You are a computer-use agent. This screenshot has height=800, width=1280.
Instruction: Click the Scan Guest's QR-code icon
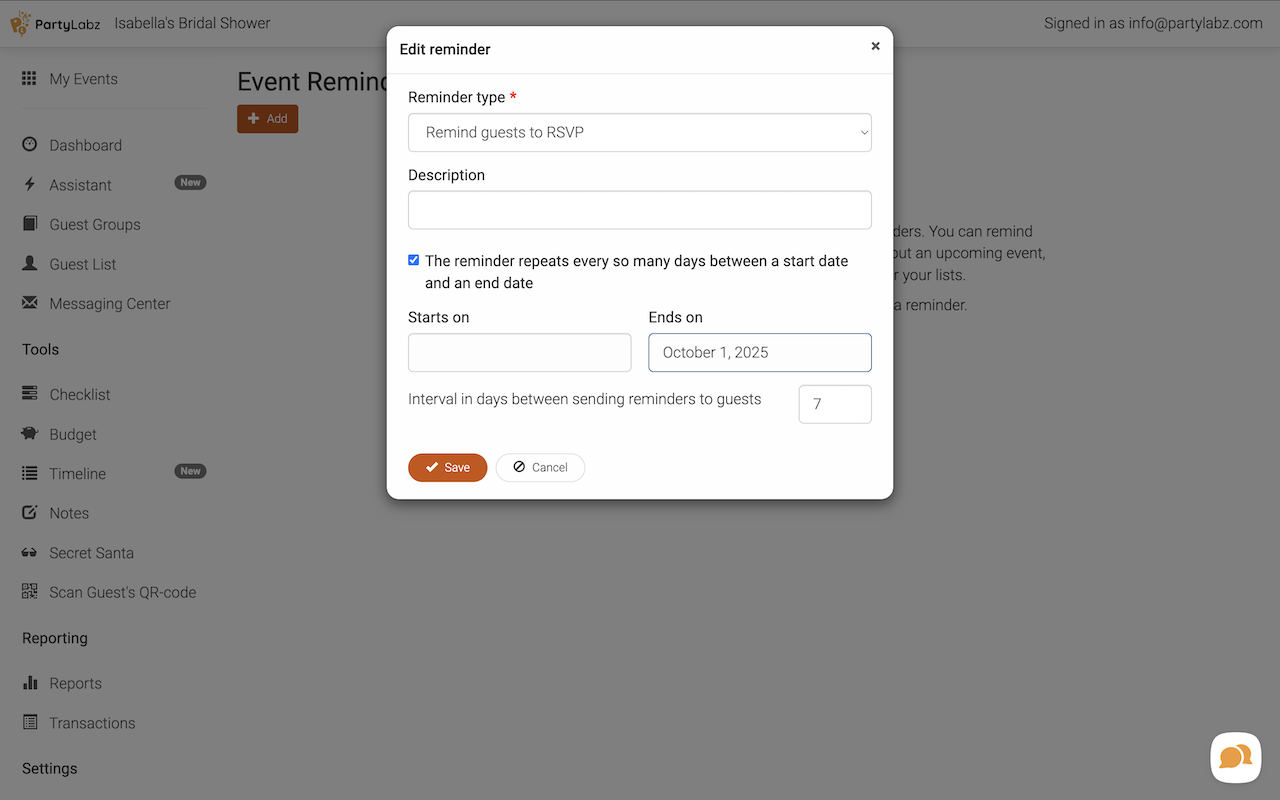tap(30, 592)
